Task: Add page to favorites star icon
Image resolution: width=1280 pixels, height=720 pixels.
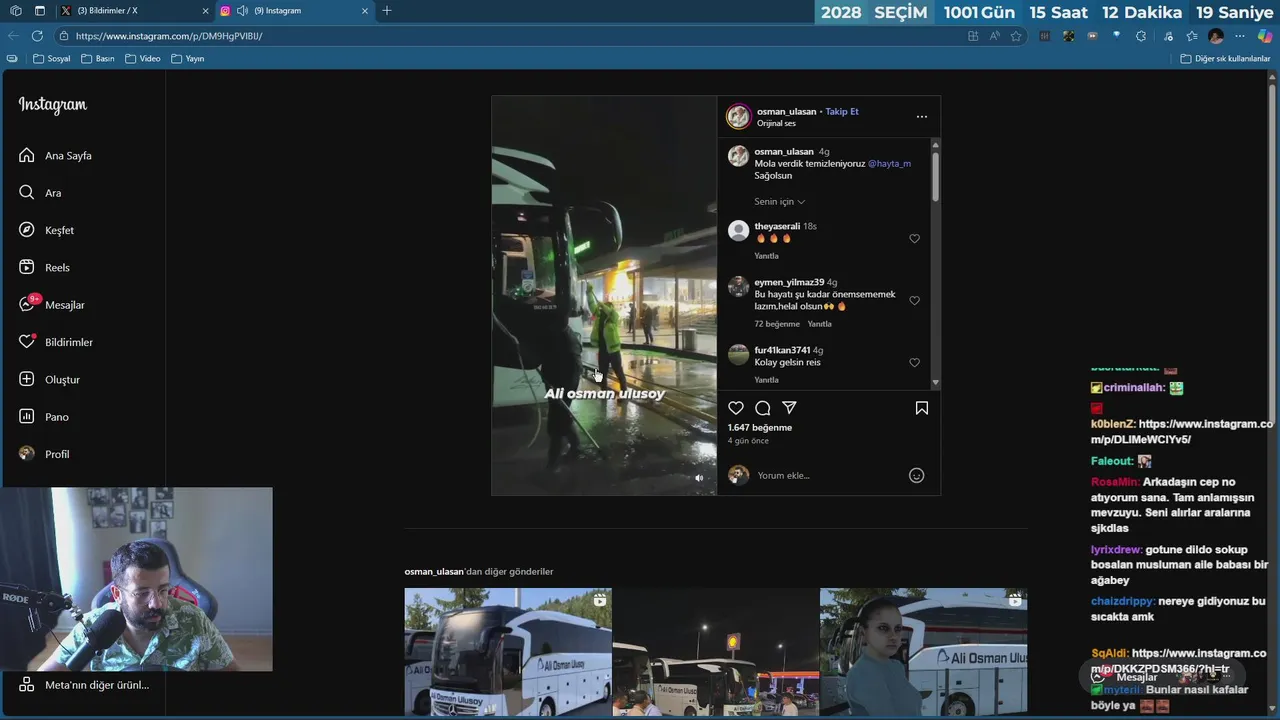Action: pos(1016,36)
